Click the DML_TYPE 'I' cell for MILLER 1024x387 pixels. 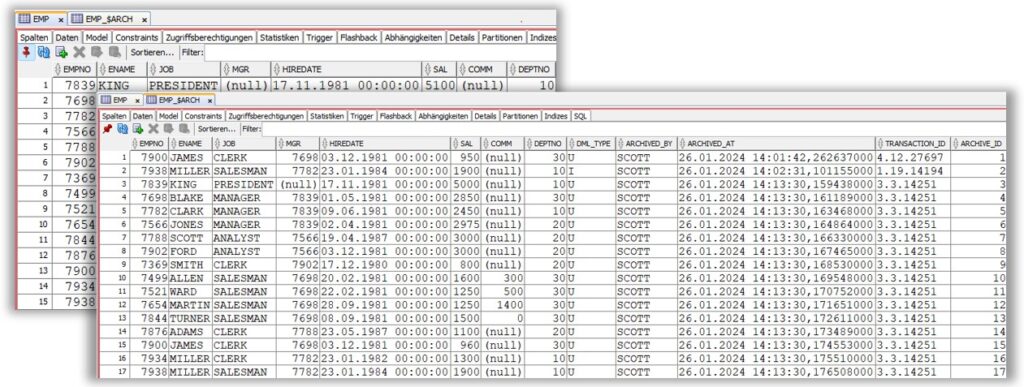pos(591,171)
